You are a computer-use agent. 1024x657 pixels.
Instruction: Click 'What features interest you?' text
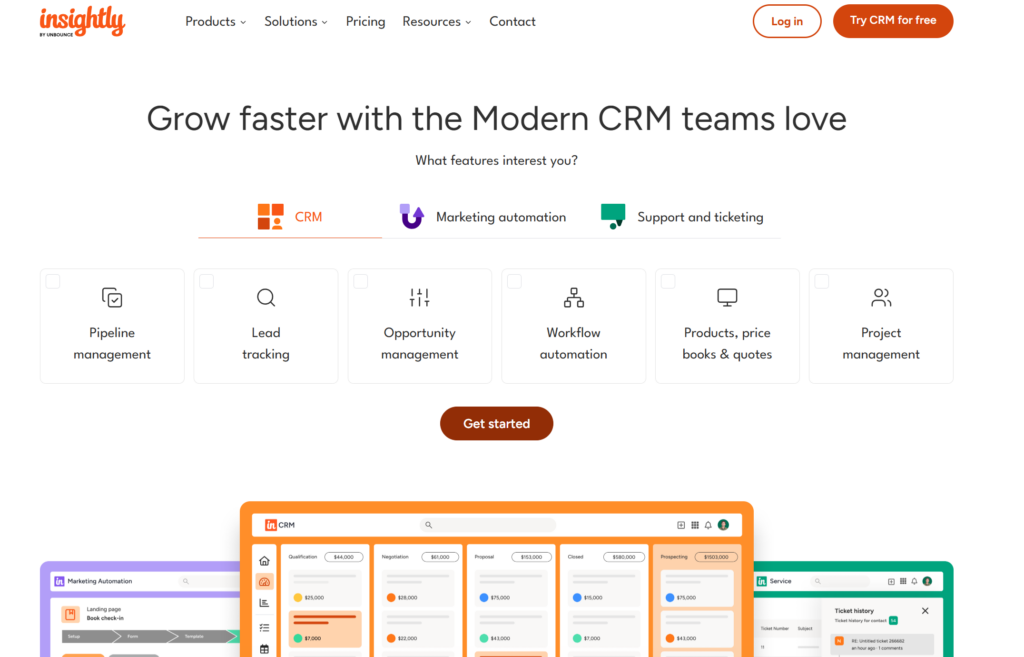click(496, 161)
